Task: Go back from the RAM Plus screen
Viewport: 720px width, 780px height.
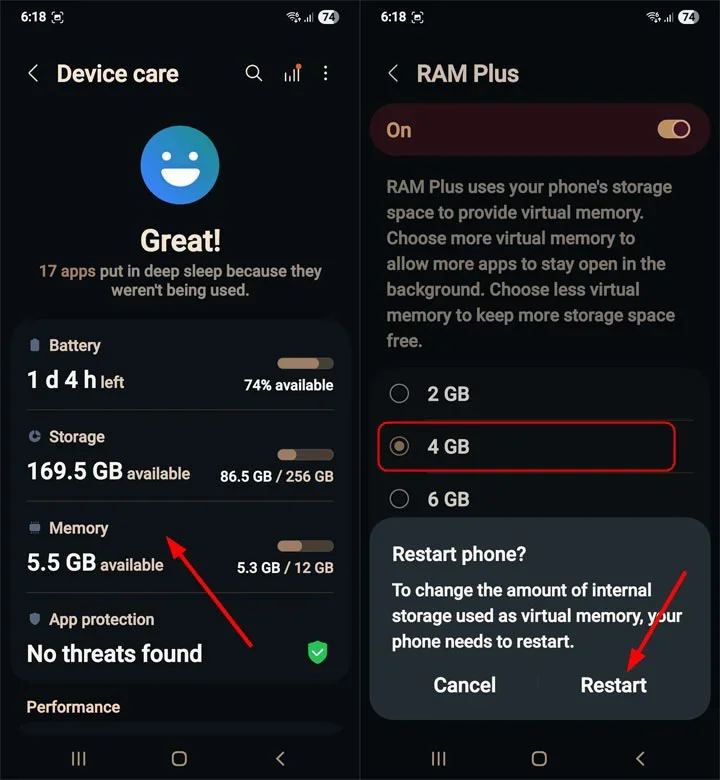Action: point(393,73)
